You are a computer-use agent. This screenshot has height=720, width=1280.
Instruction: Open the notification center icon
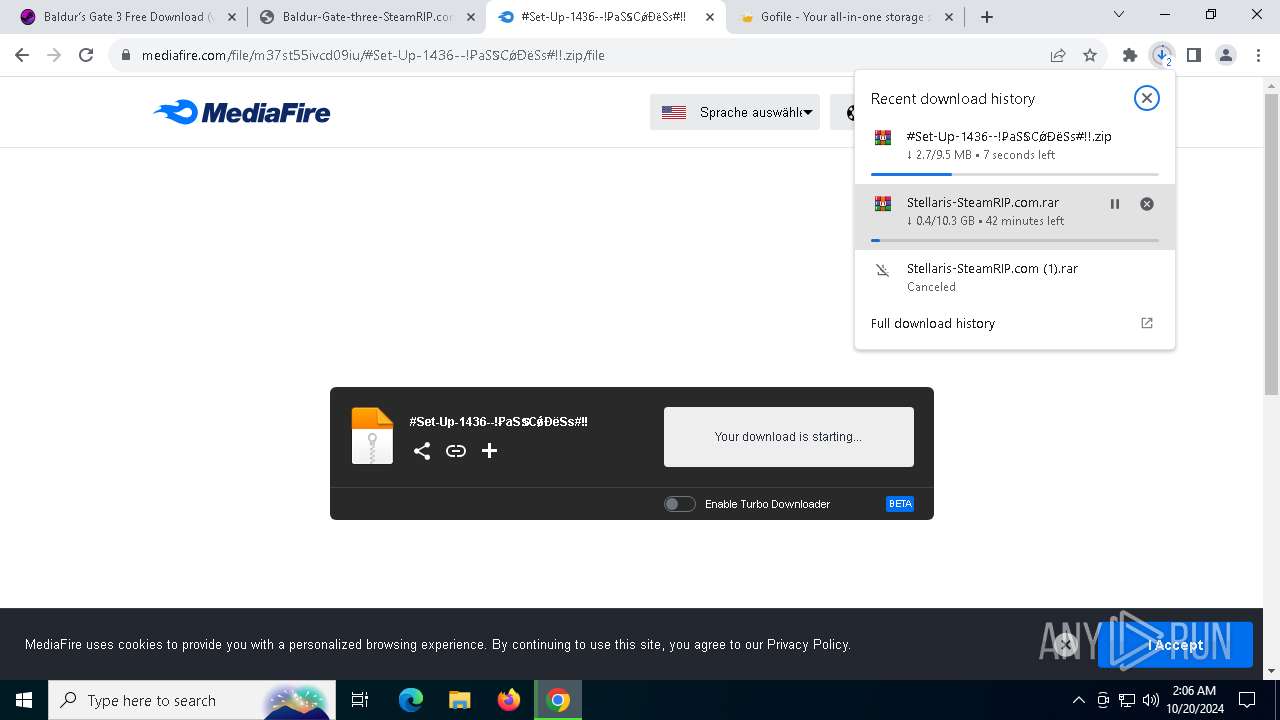[1247, 700]
